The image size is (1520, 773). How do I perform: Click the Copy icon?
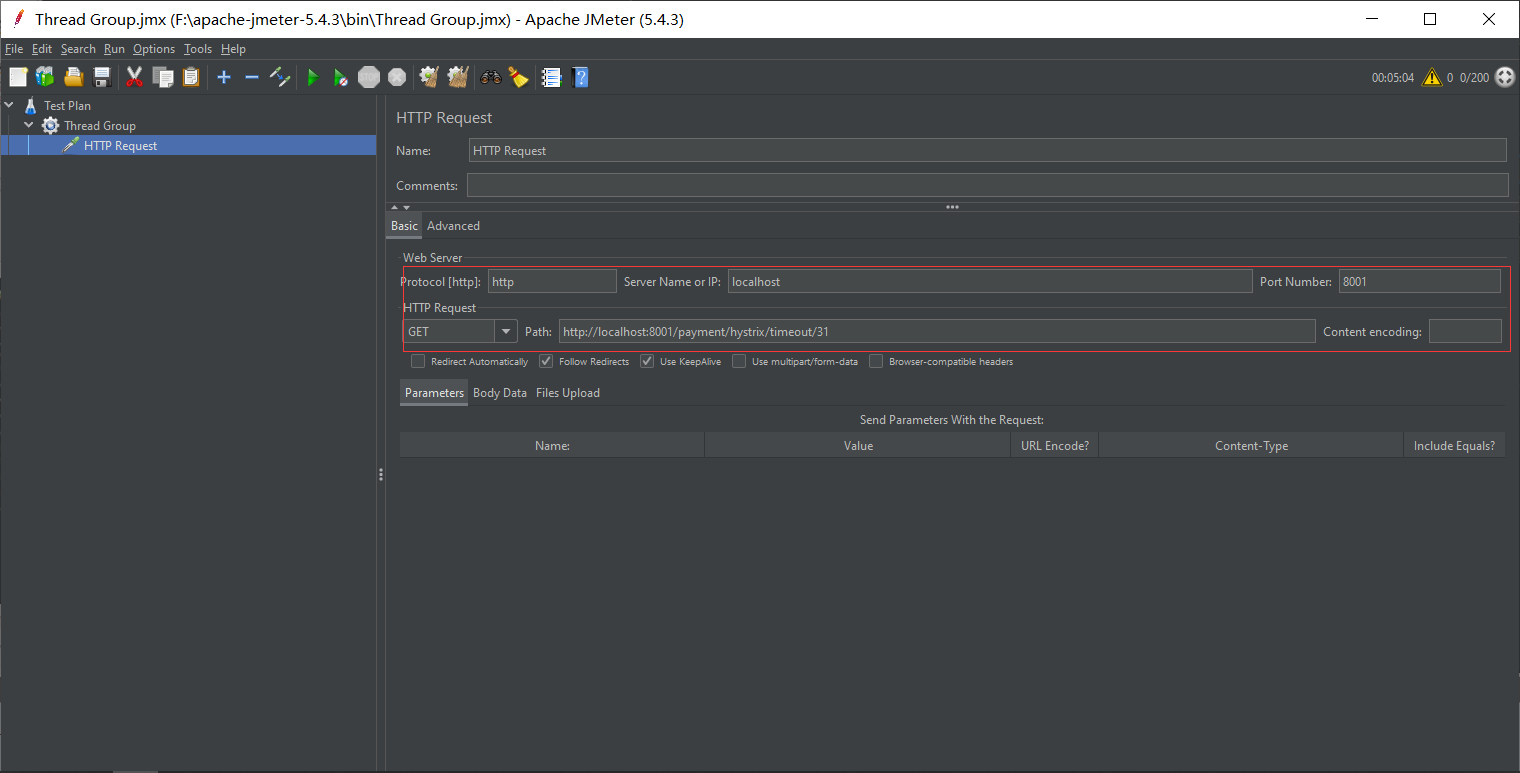coord(162,77)
